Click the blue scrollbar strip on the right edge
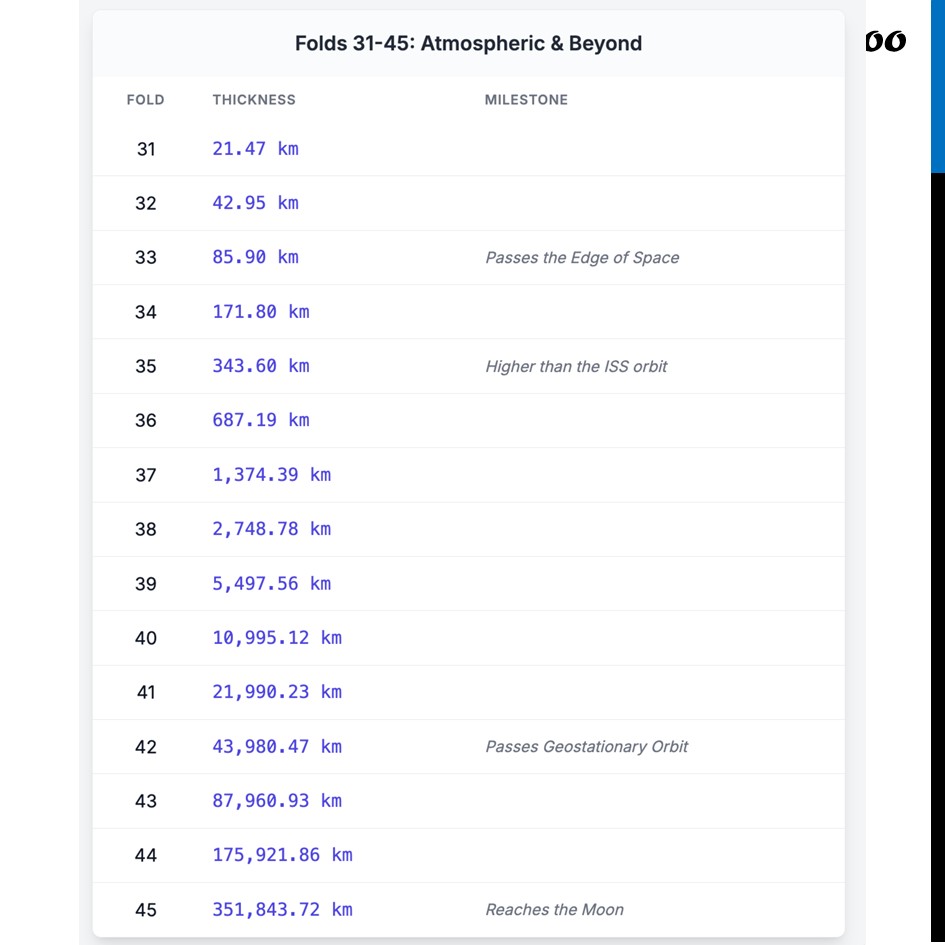Image resolution: width=945 pixels, height=945 pixels. pos(938,86)
